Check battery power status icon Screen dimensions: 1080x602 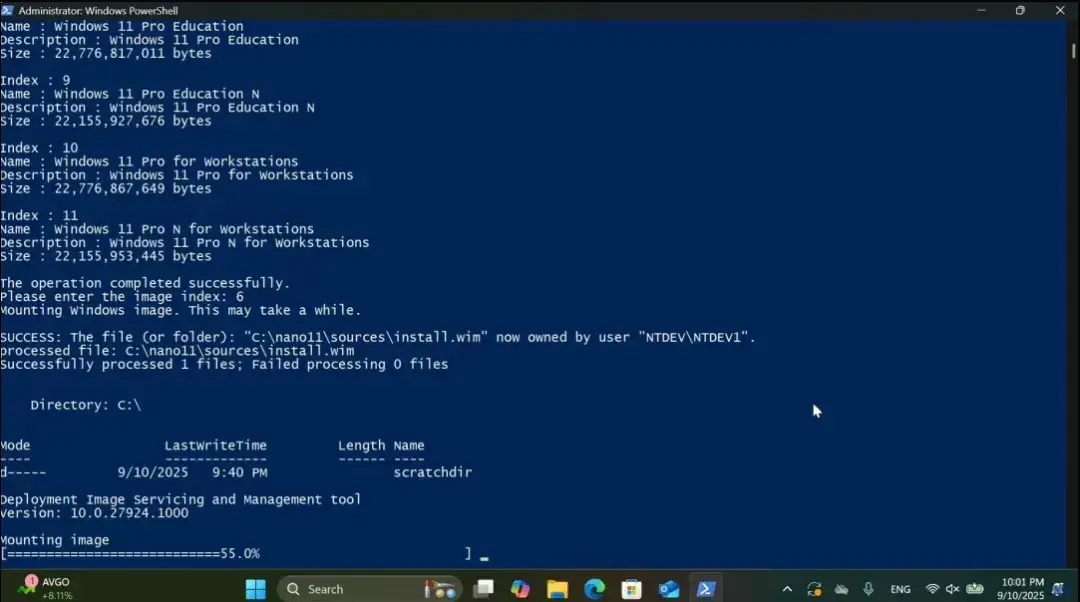click(x=975, y=589)
